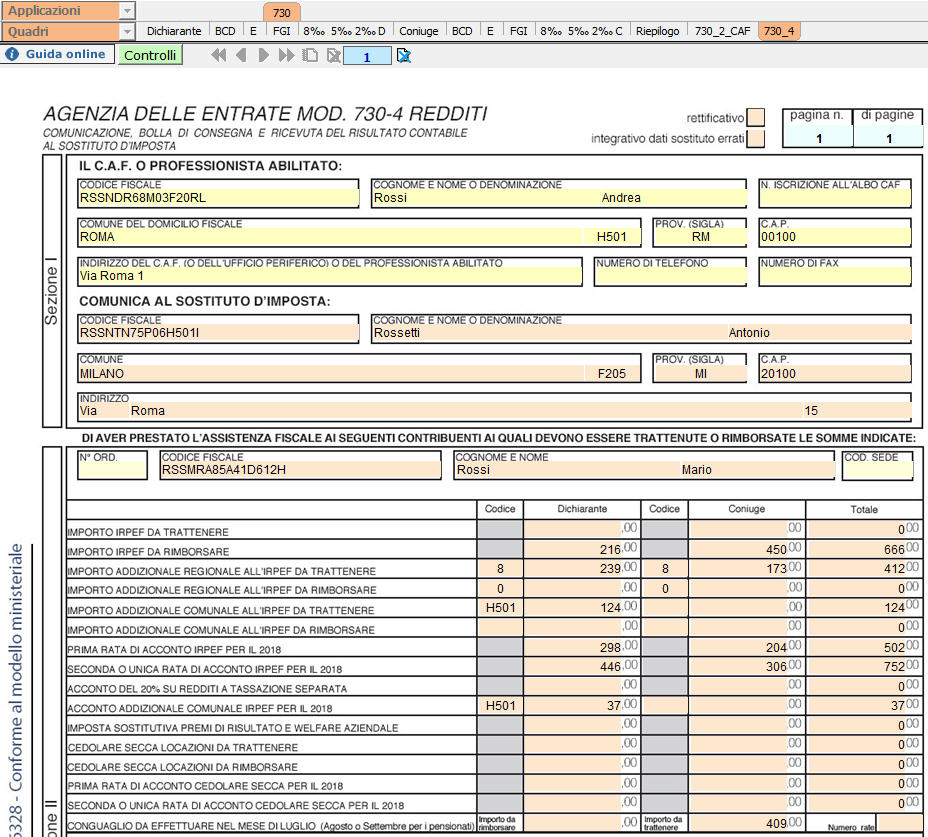Screen dimensions: 928x837
Task: Go to the previous page with single-left arrow
Action: pyautogui.click(x=241, y=56)
